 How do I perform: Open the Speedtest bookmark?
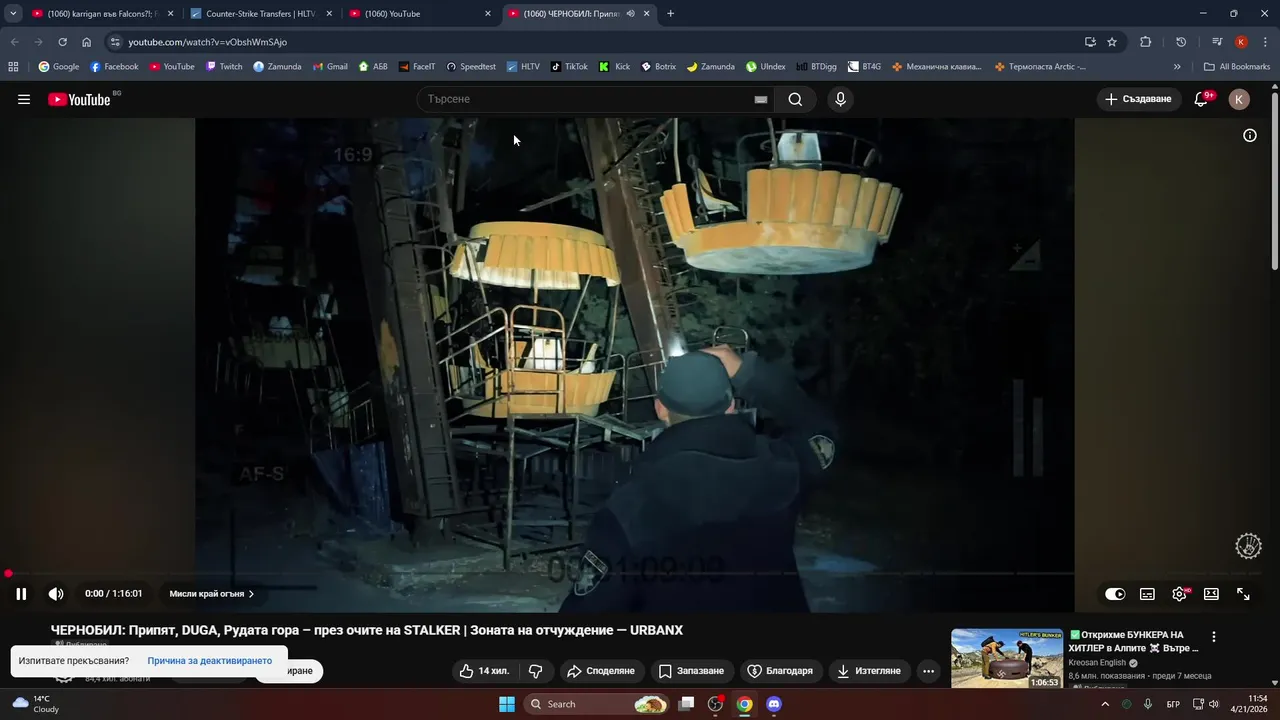click(470, 67)
